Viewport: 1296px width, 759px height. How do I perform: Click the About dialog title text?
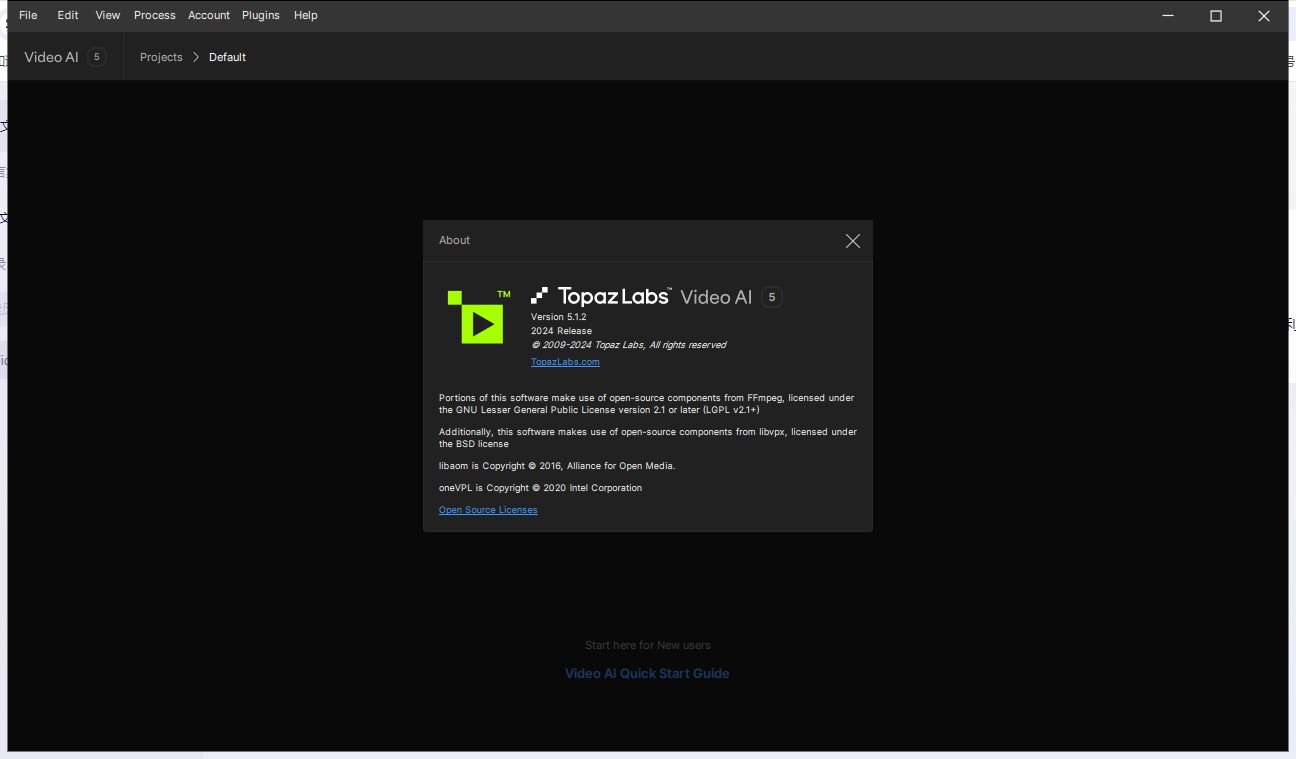[x=454, y=240]
